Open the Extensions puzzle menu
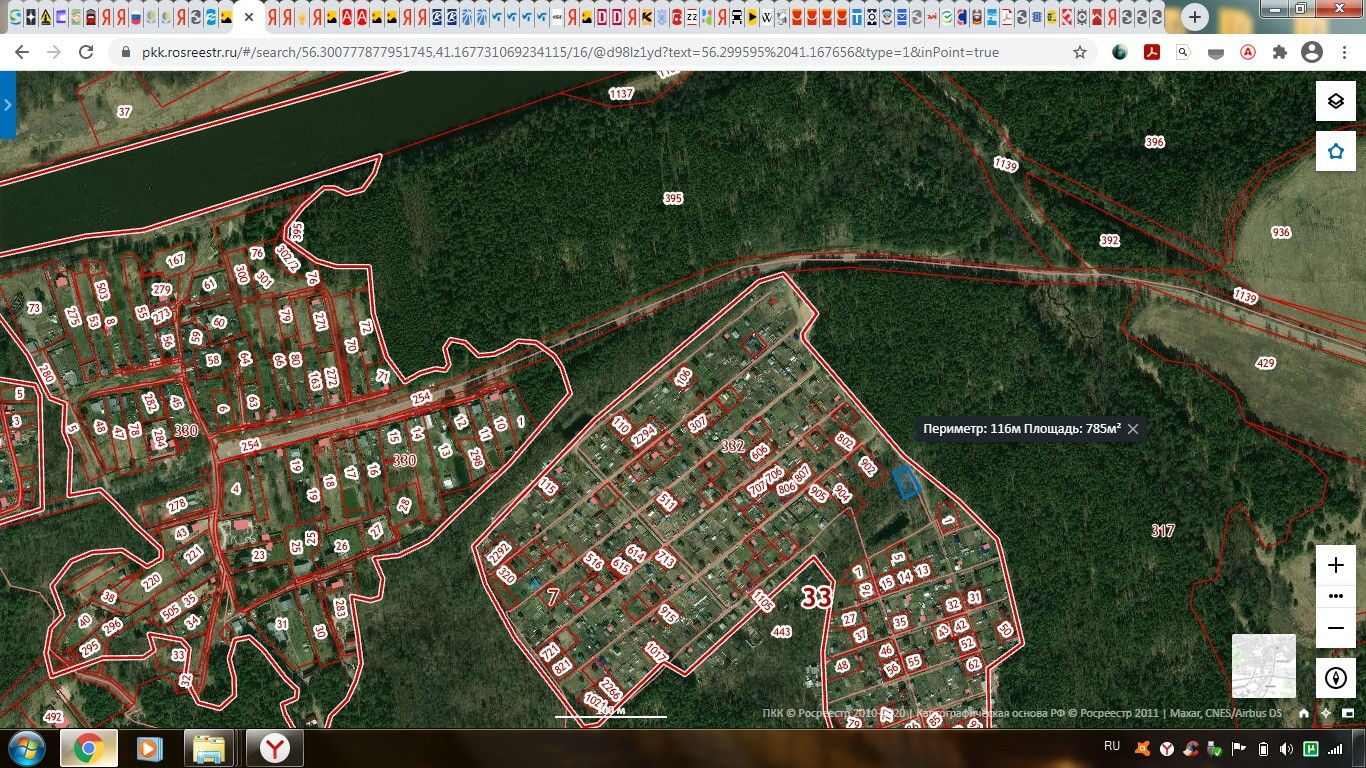This screenshot has height=768, width=1366. (1280, 52)
